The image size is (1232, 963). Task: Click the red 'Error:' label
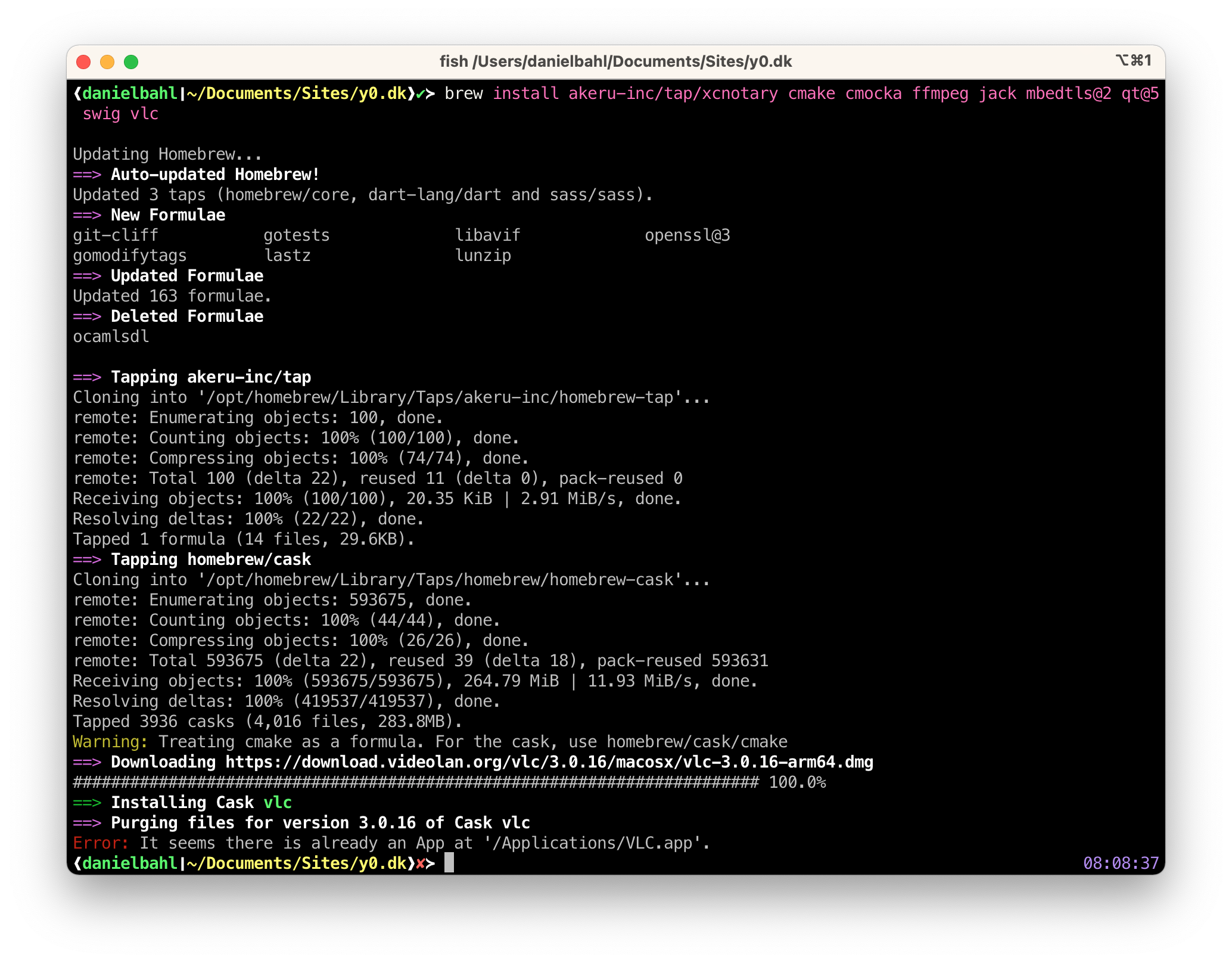tap(101, 843)
